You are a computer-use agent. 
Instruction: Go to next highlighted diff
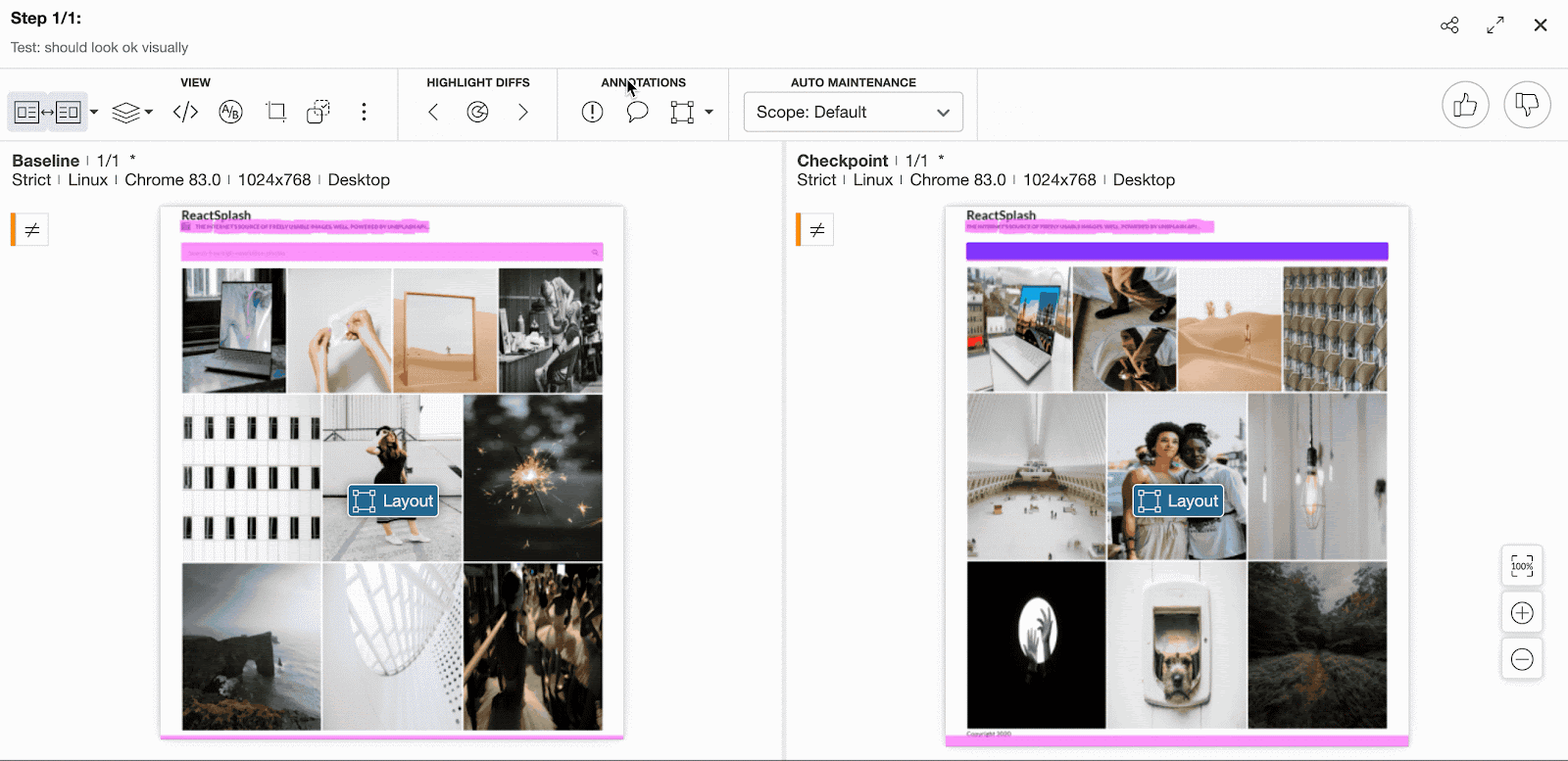click(x=522, y=113)
